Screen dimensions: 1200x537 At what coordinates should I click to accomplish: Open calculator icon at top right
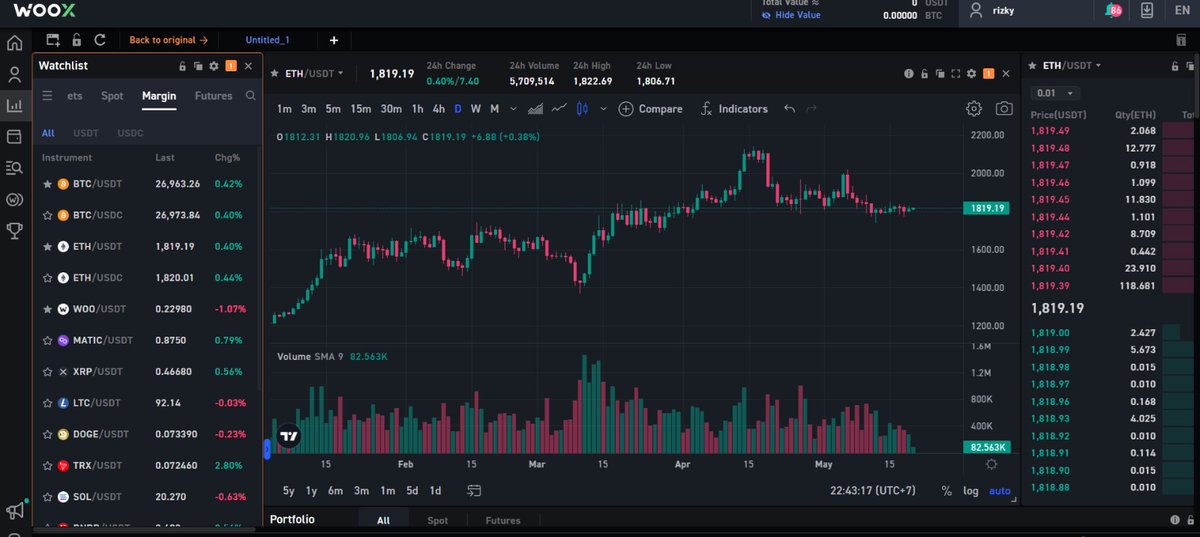tap(1180, 40)
